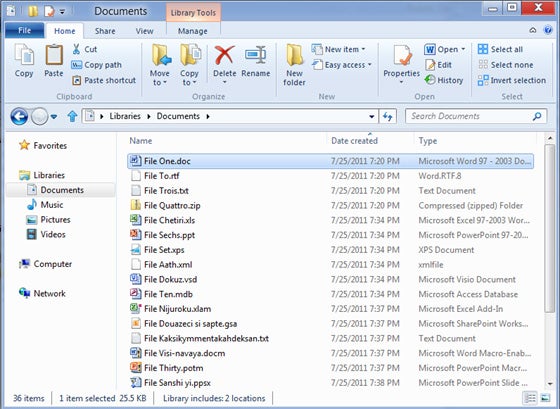Open the Share ribbon tab
The height and width of the screenshot is (409, 560).
[x=105, y=31]
